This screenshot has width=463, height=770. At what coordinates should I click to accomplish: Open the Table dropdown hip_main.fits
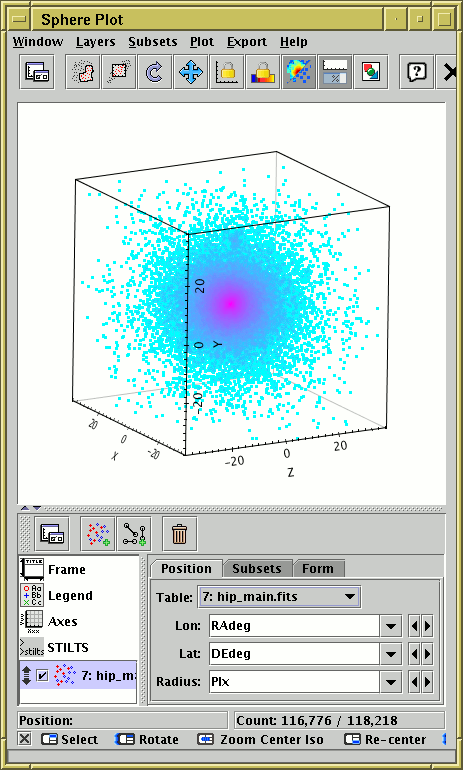[x=279, y=597]
